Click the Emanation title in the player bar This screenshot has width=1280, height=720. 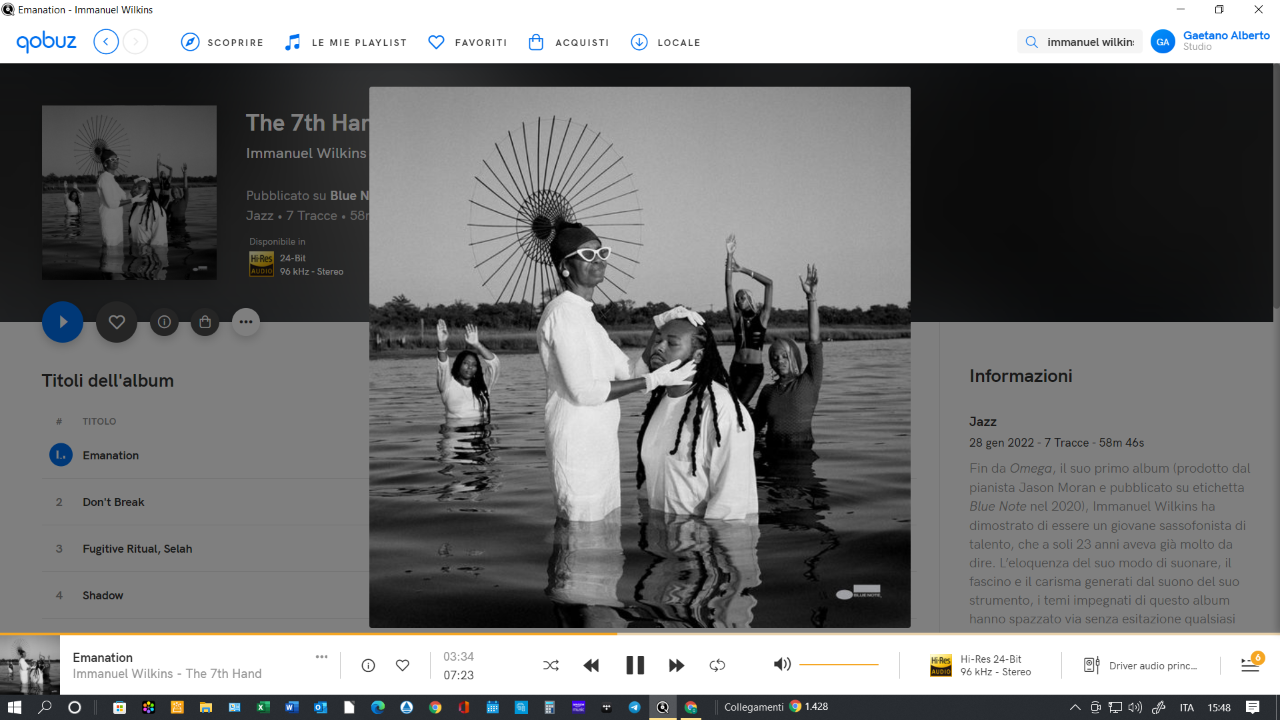click(103, 657)
